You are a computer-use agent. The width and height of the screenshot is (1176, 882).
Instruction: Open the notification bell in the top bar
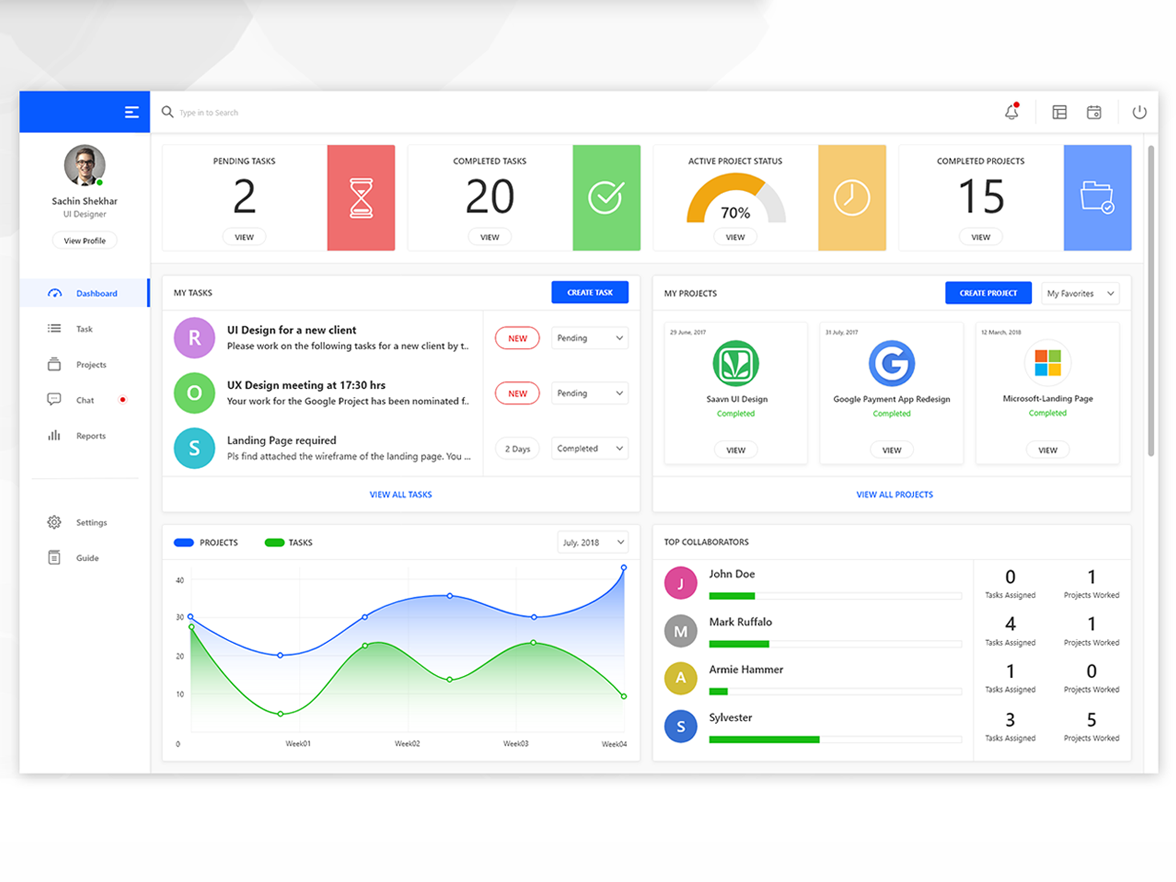point(1011,112)
